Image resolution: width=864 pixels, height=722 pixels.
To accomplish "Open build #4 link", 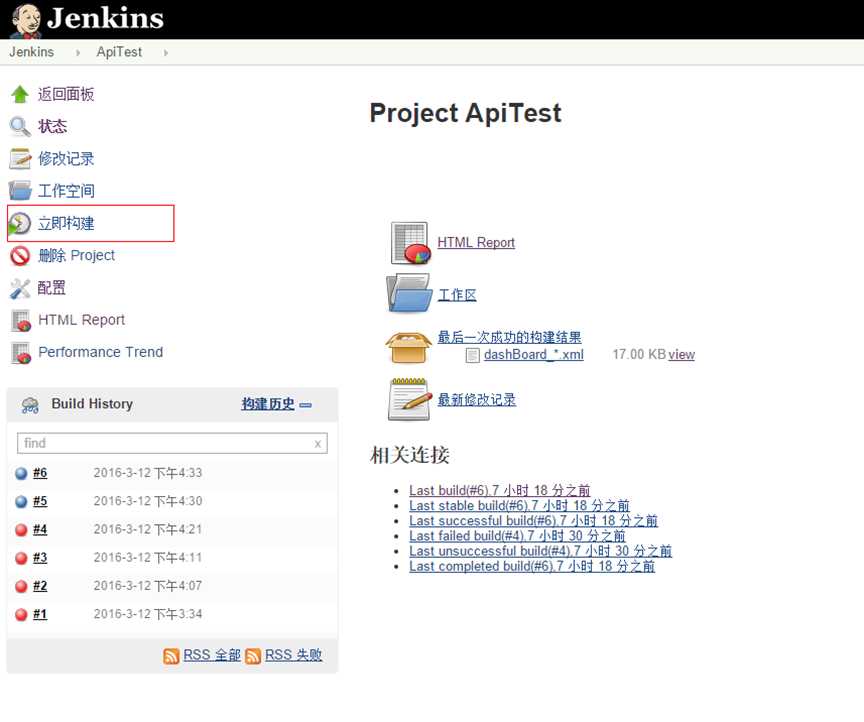I will [40, 530].
